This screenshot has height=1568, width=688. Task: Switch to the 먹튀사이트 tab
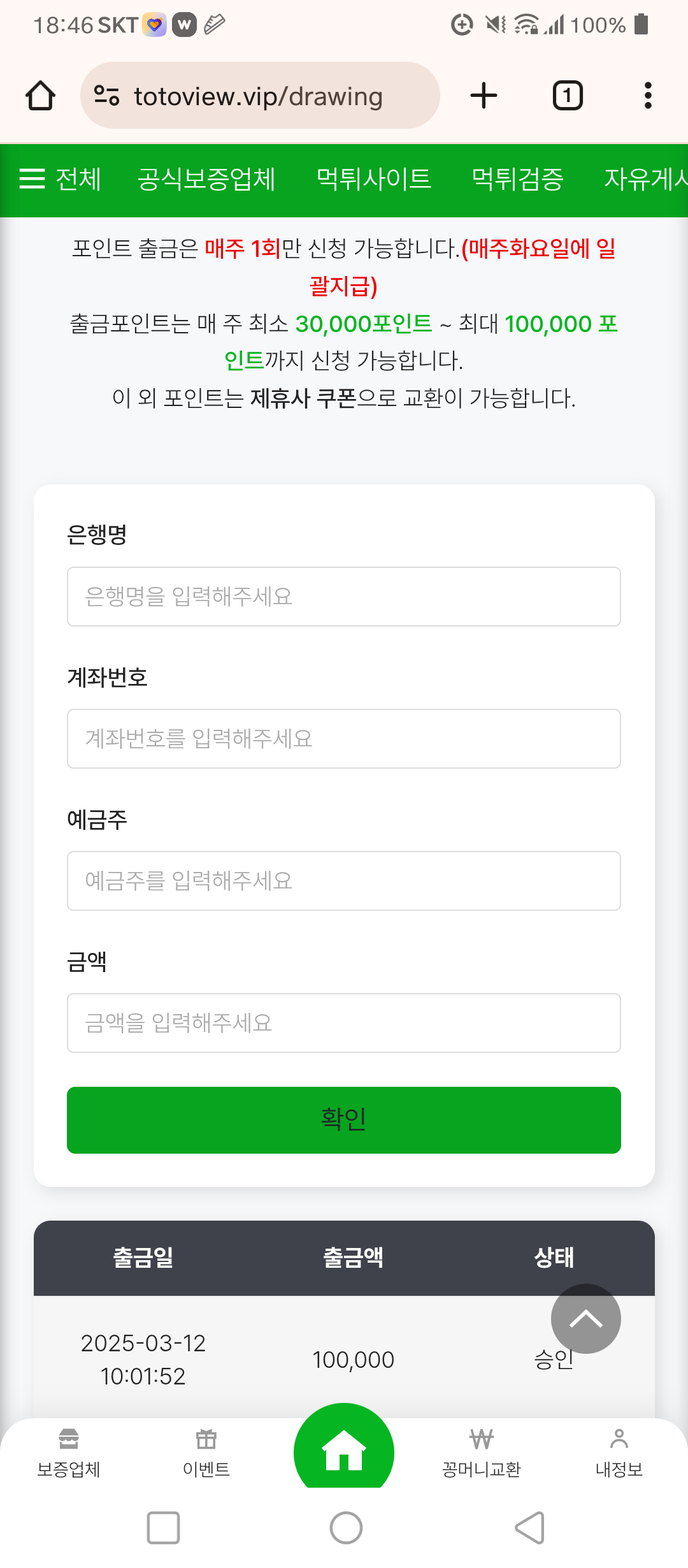click(x=374, y=179)
